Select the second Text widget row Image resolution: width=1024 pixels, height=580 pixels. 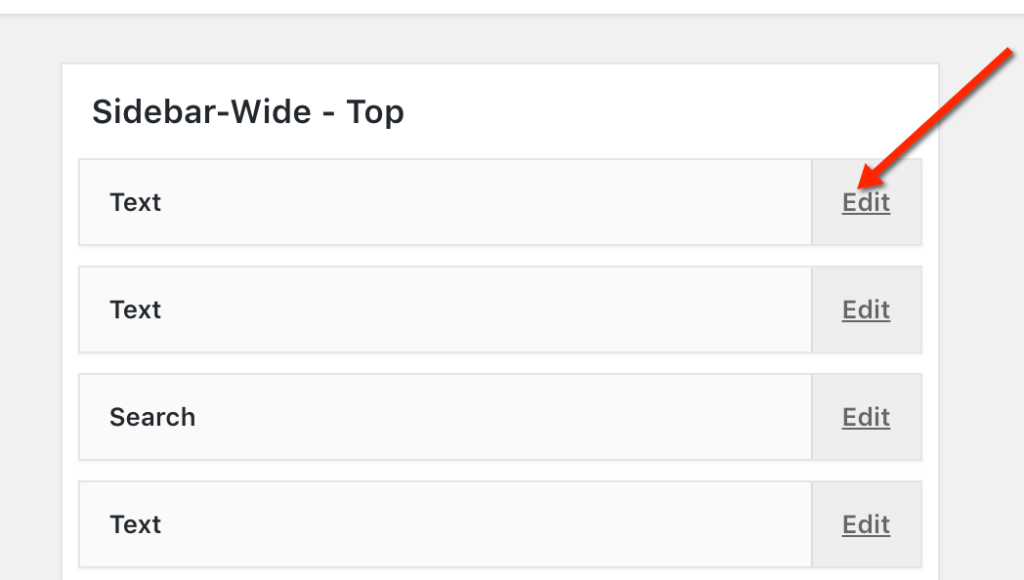[445, 310]
